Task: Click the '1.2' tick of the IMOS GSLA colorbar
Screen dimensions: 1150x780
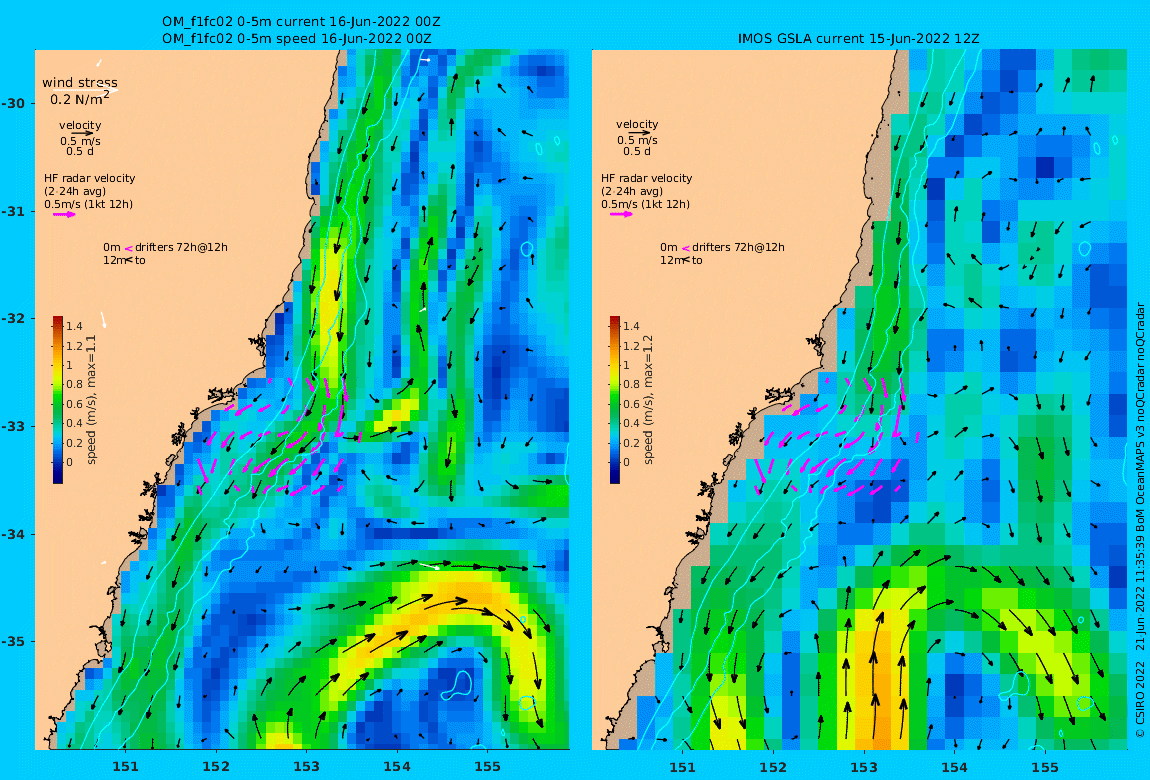Action: point(631,346)
